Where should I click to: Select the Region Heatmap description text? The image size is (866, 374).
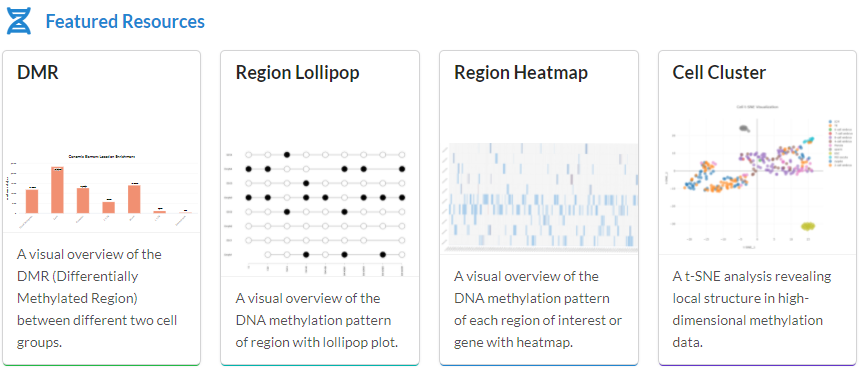pyautogui.click(x=538, y=309)
